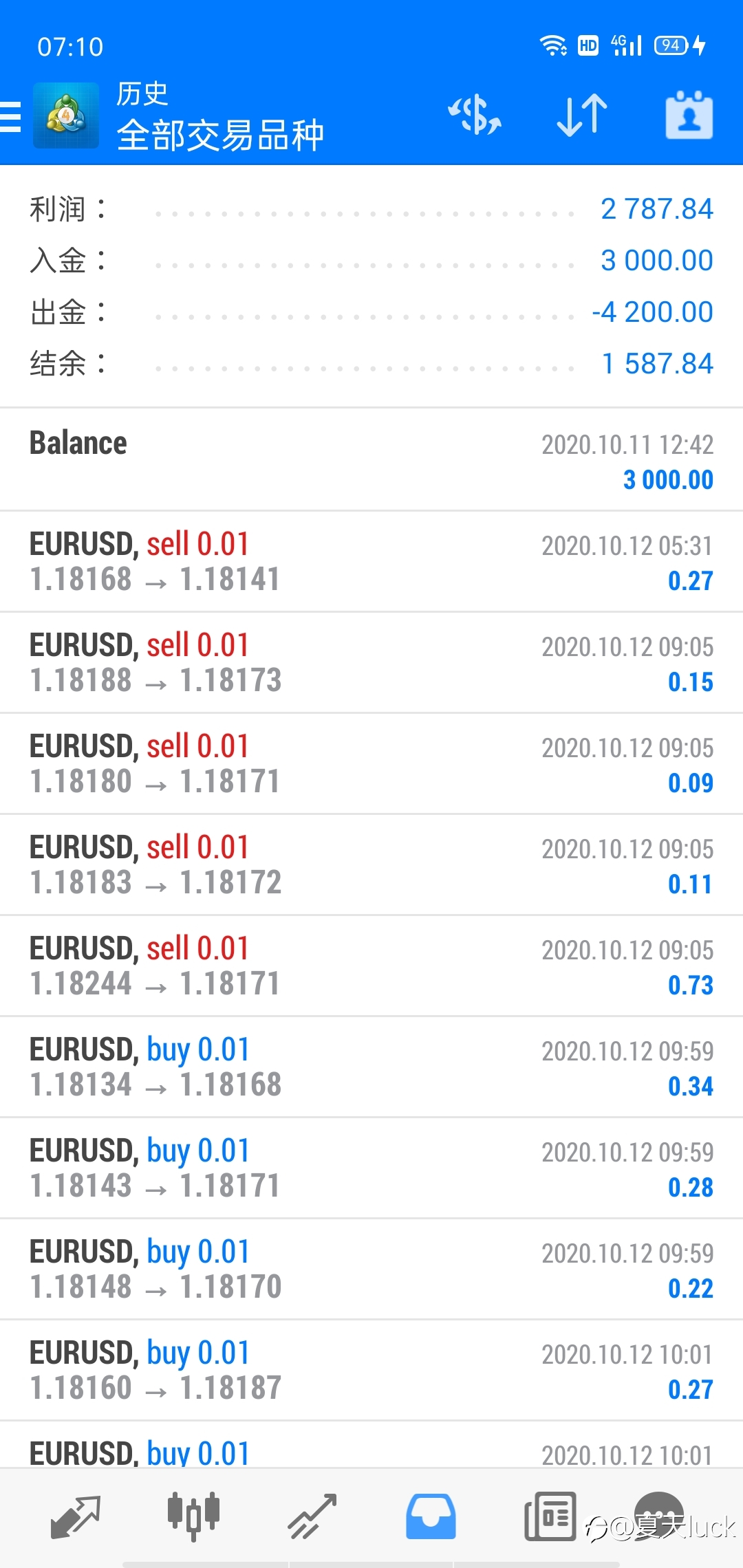
Task: Open the hamburger side menu
Action: click(x=11, y=116)
